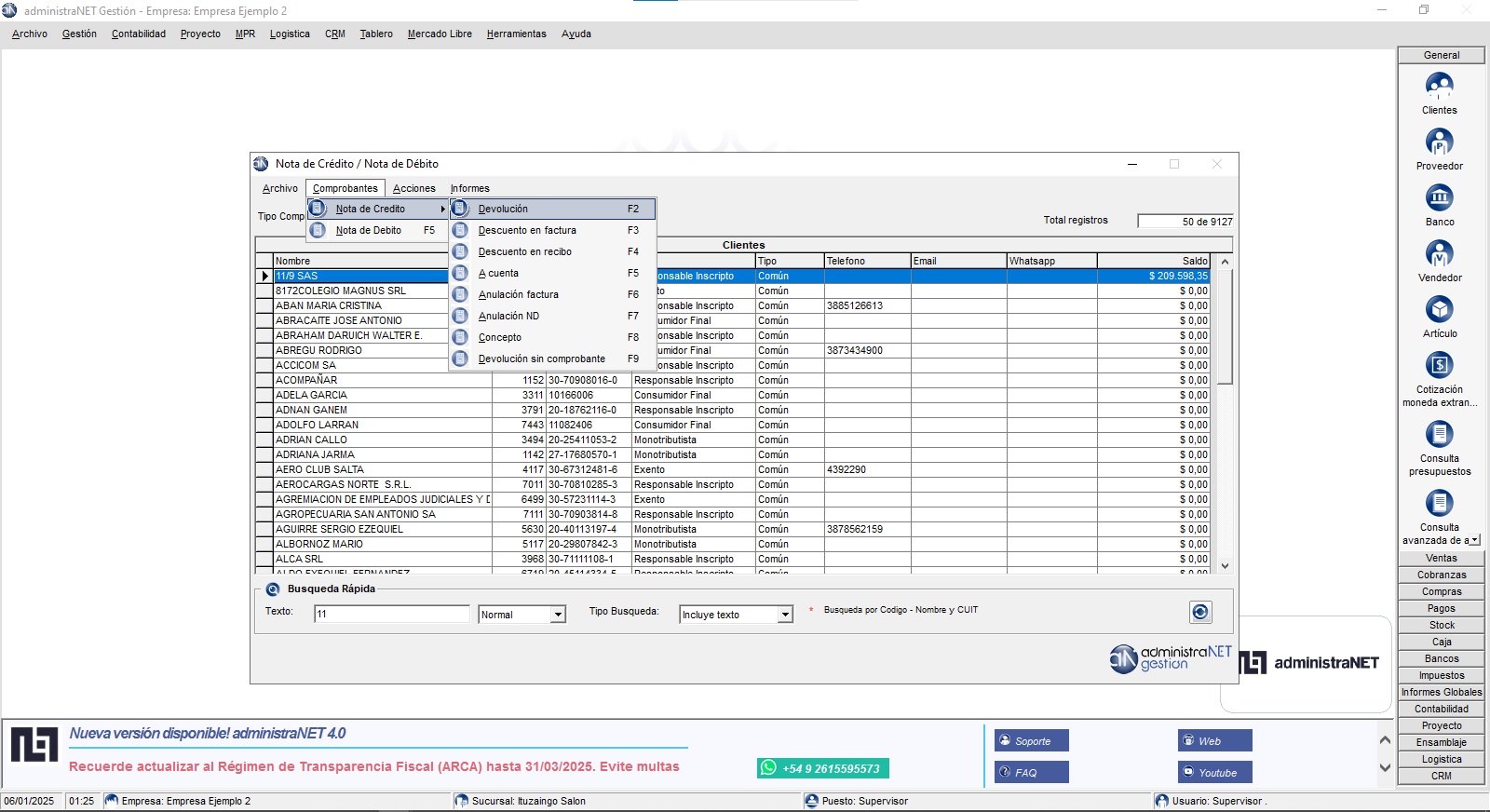The width and height of the screenshot is (1490, 812).
Task: Click the table scroll down arrow
Action: [x=1226, y=565]
